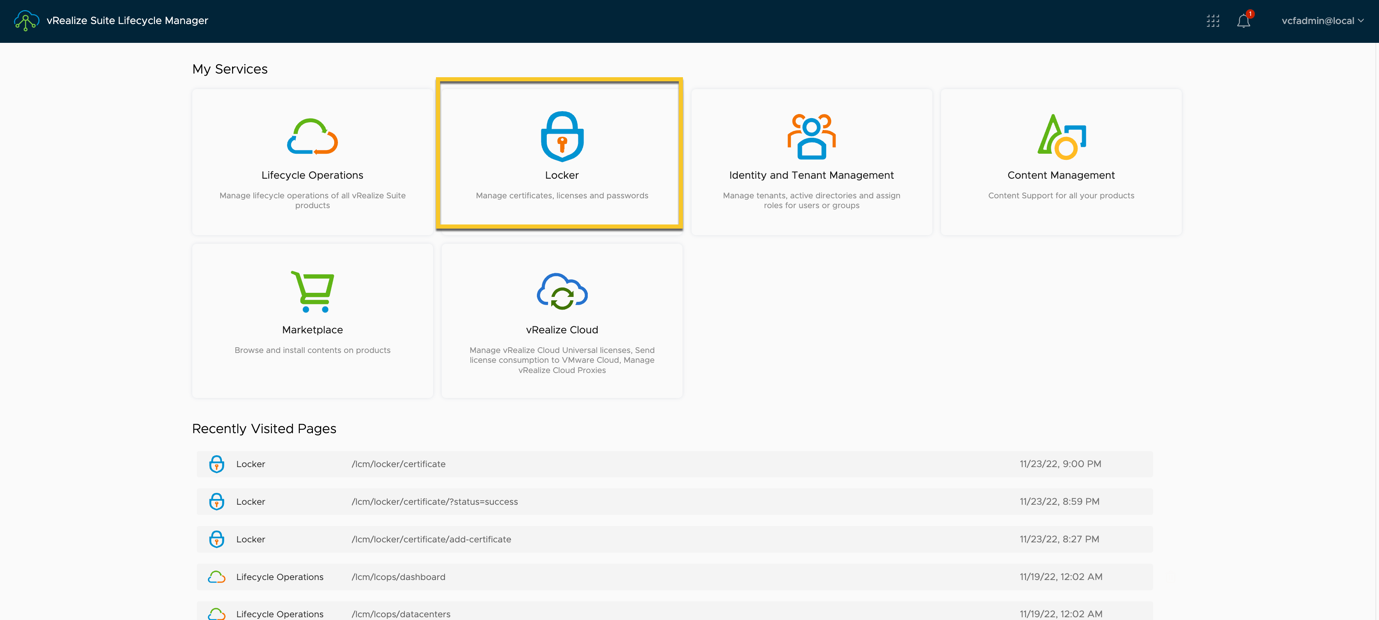Expand the vcfadmin@local user menu

(x=1322, y=20)
